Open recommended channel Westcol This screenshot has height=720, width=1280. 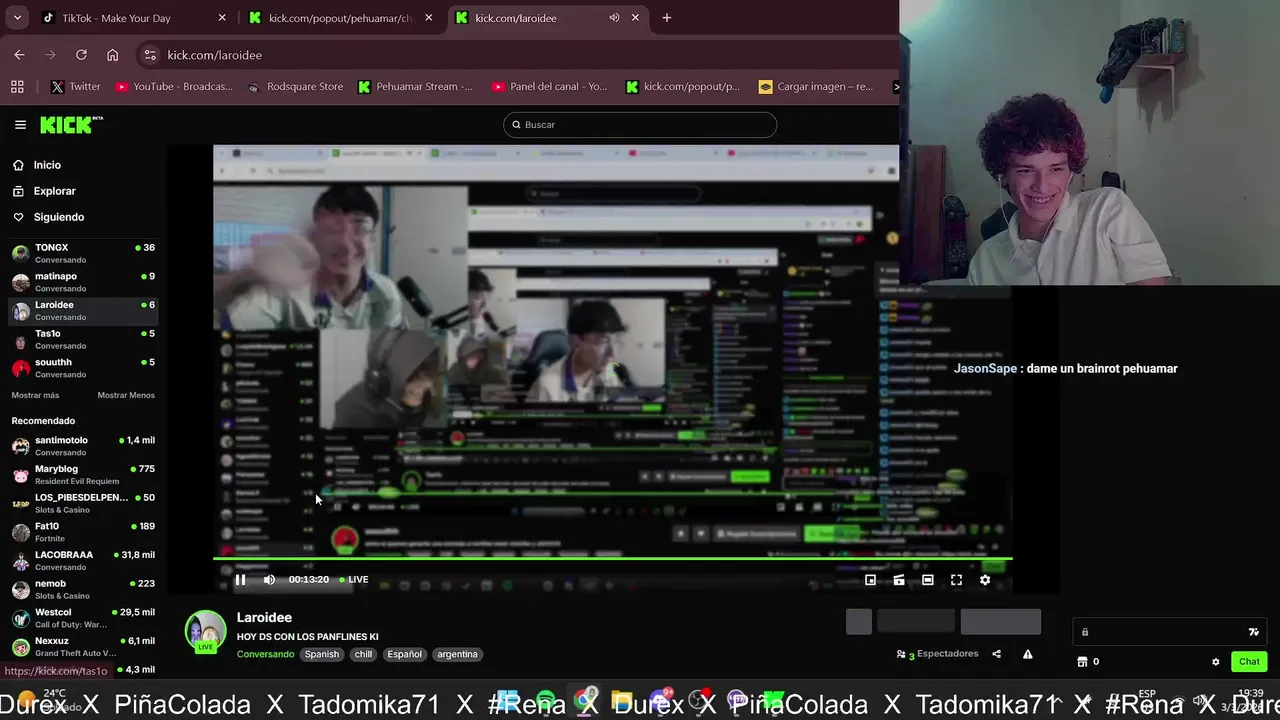[82, 618]
